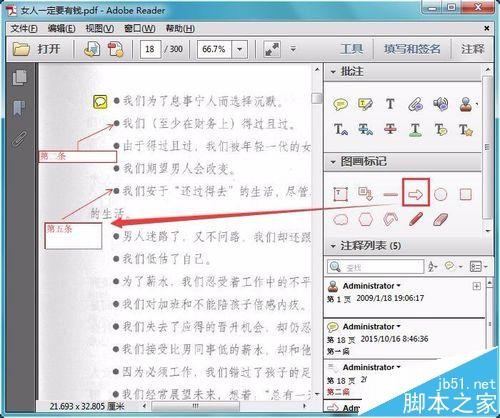Select the insert text at cursor tool

coord(340,129)
